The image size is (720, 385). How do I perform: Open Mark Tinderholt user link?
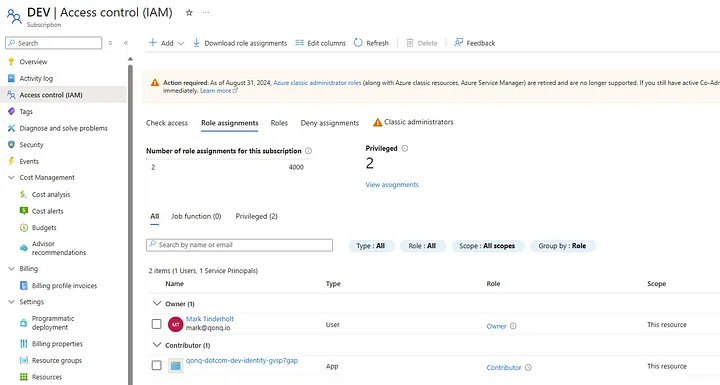click(210, 318)
